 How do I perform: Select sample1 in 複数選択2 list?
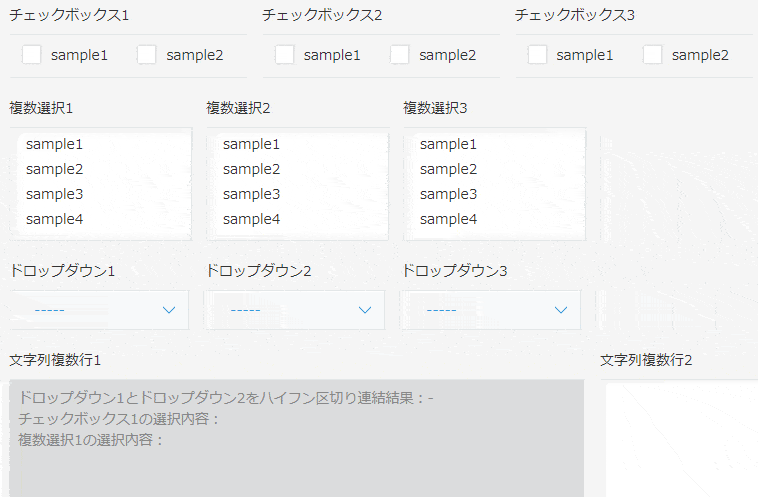point(252,144)
